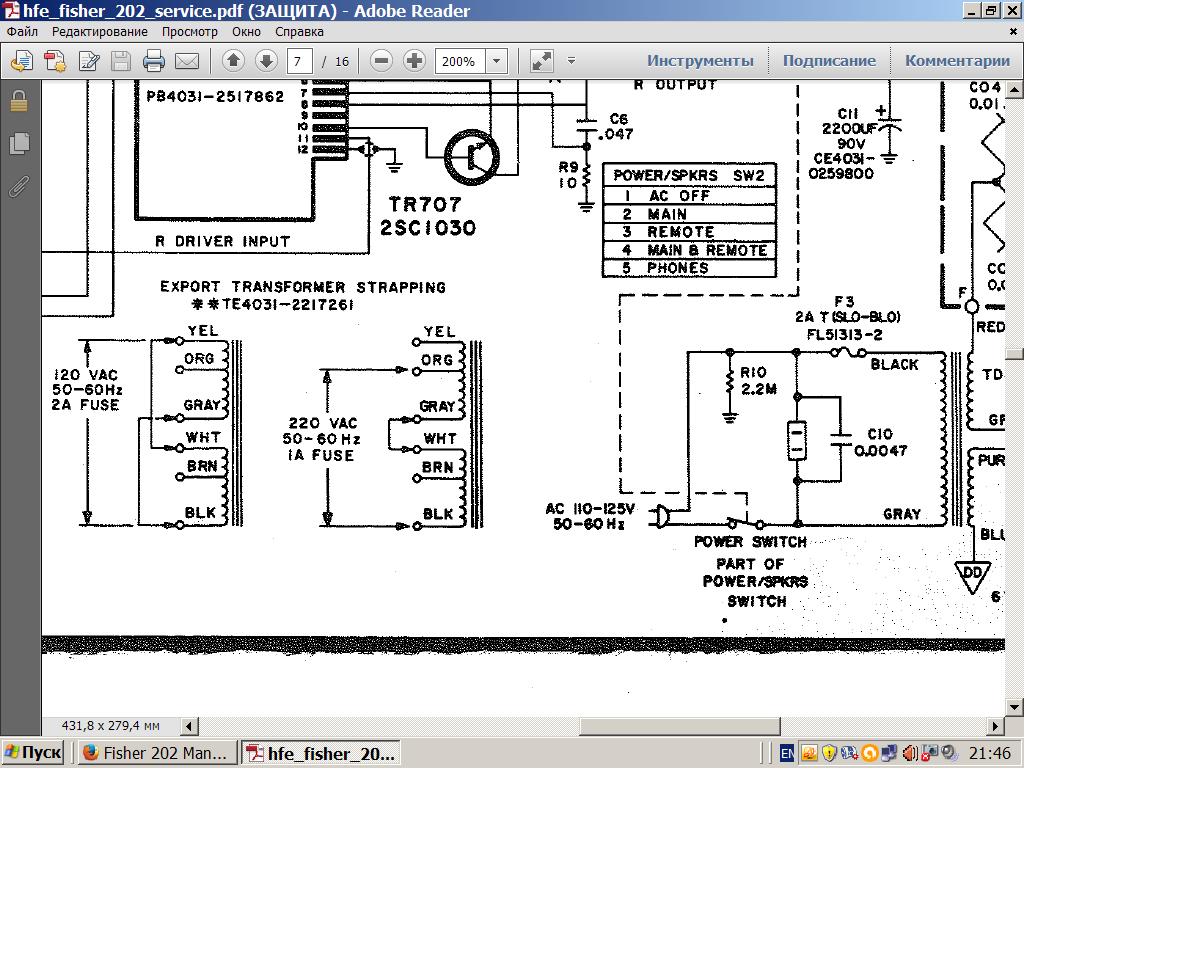Open the security settings padlock panel
Image resolution: width=1182 pixels, height=961 pixels.
[19, 101]
